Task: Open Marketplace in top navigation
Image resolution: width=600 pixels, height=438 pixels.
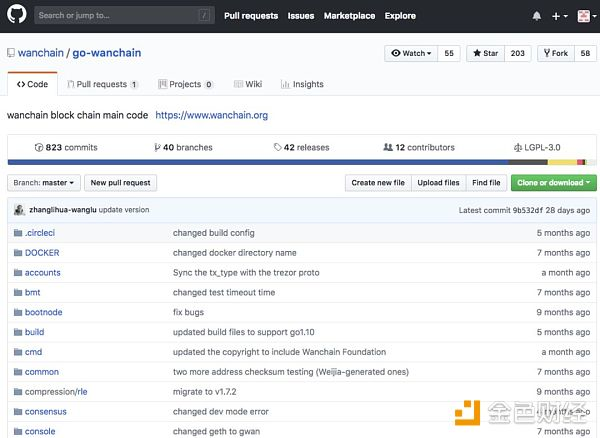Action: (349, 16)
